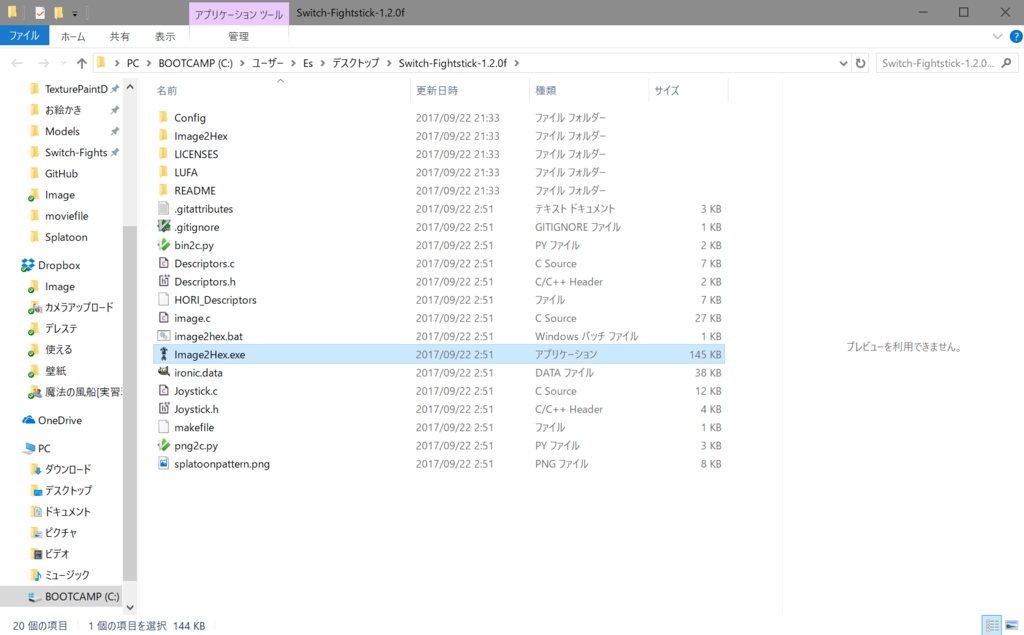Screen dimensions: 1024x635
Task: Click the LUFA folder icon
Action: tap(163, 172)
